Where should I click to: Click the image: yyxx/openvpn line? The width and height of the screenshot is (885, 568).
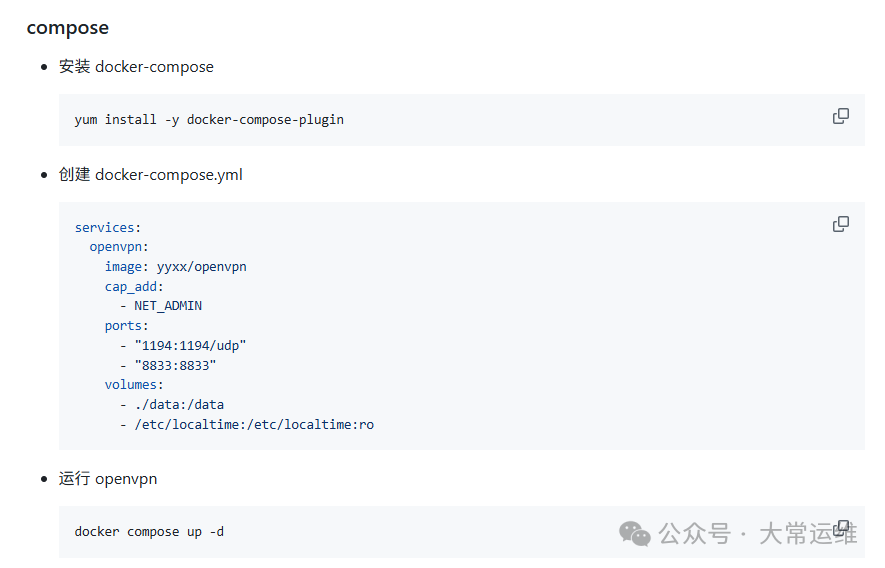pyautogui.click(x=176, y=266)
